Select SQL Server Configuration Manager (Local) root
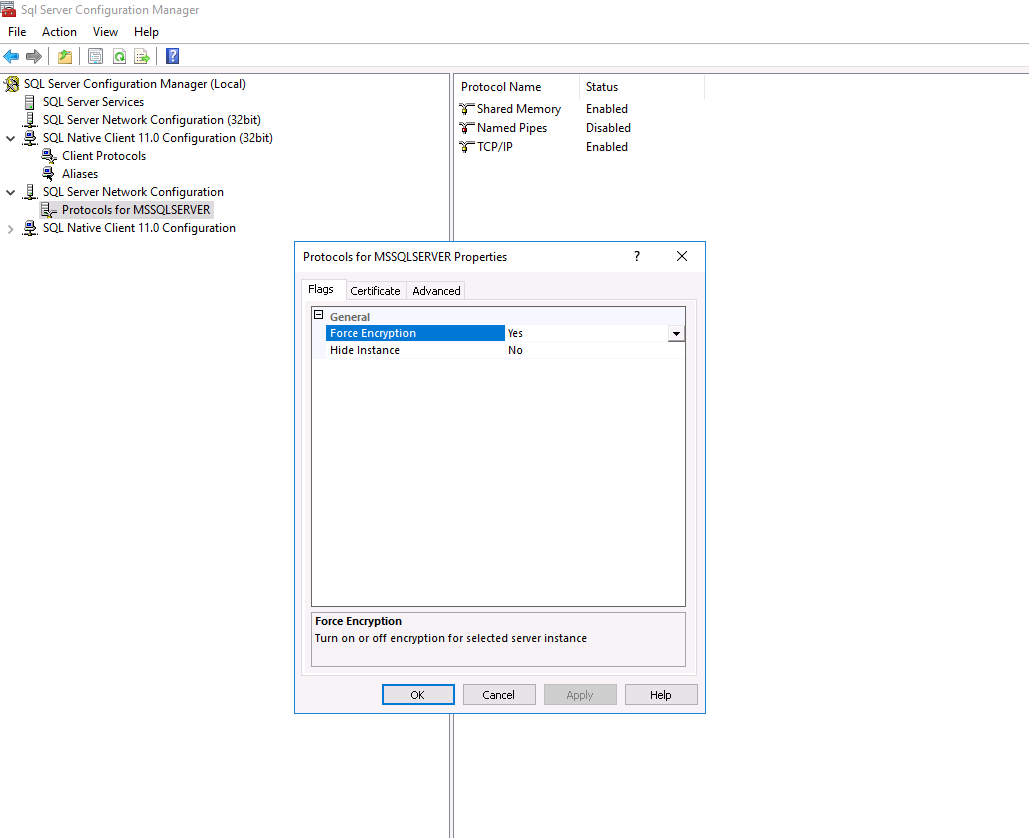1029x838 pixels. [135, 84]
